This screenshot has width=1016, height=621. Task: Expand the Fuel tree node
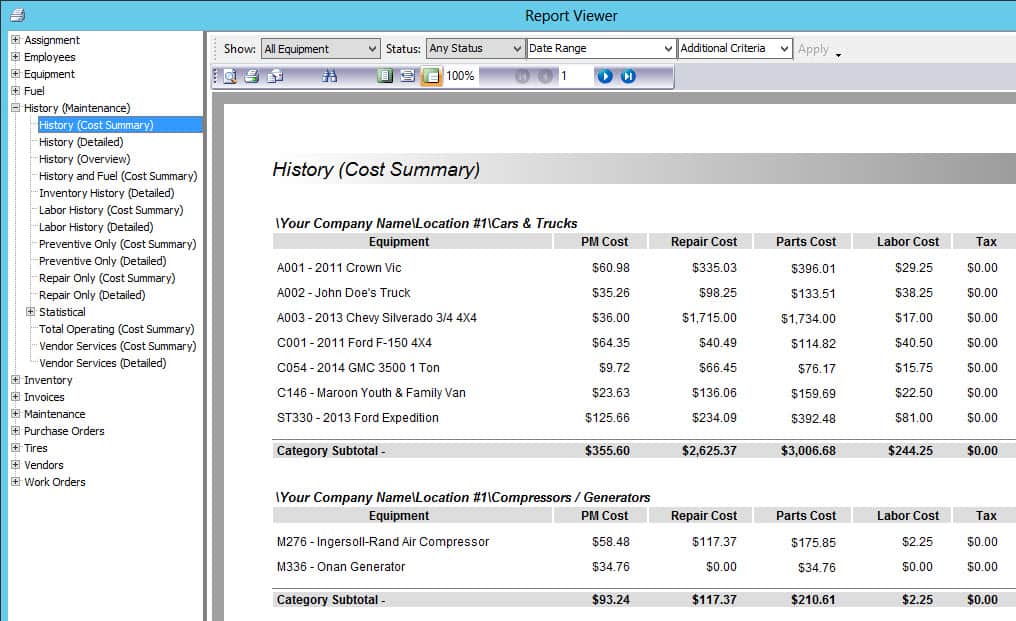[16, 91]
